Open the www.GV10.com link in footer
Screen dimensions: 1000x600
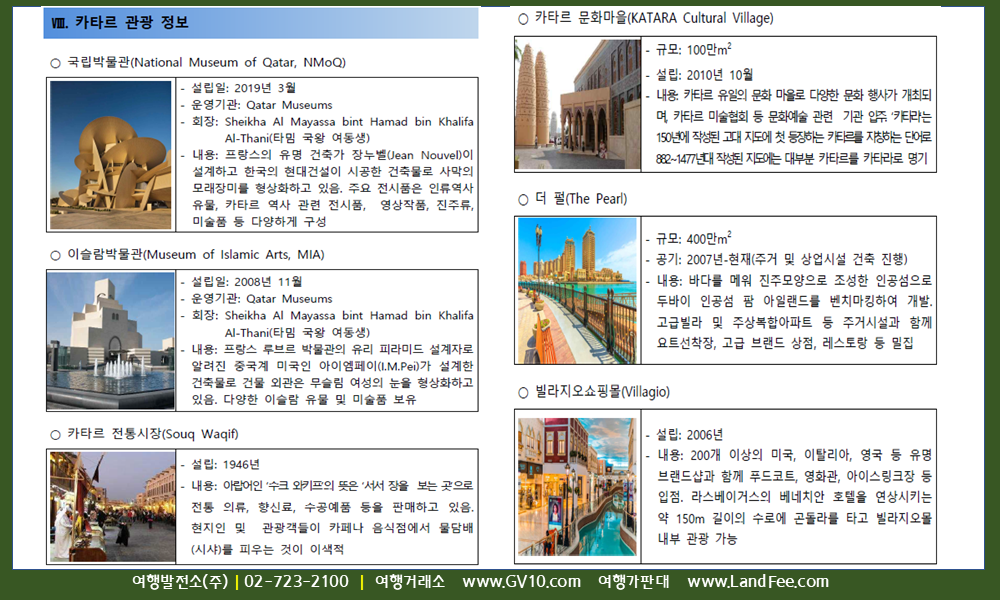(522, 582)
